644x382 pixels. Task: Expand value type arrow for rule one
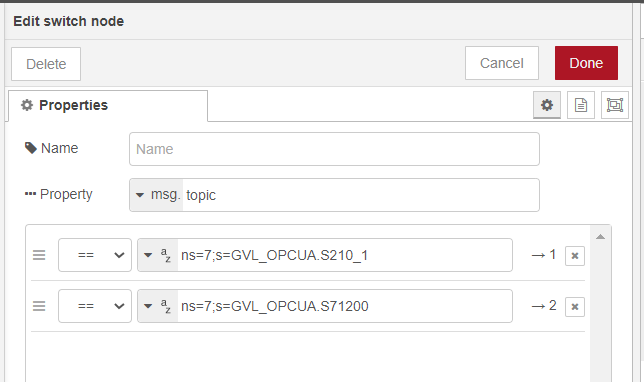click(x=148, y=255)
